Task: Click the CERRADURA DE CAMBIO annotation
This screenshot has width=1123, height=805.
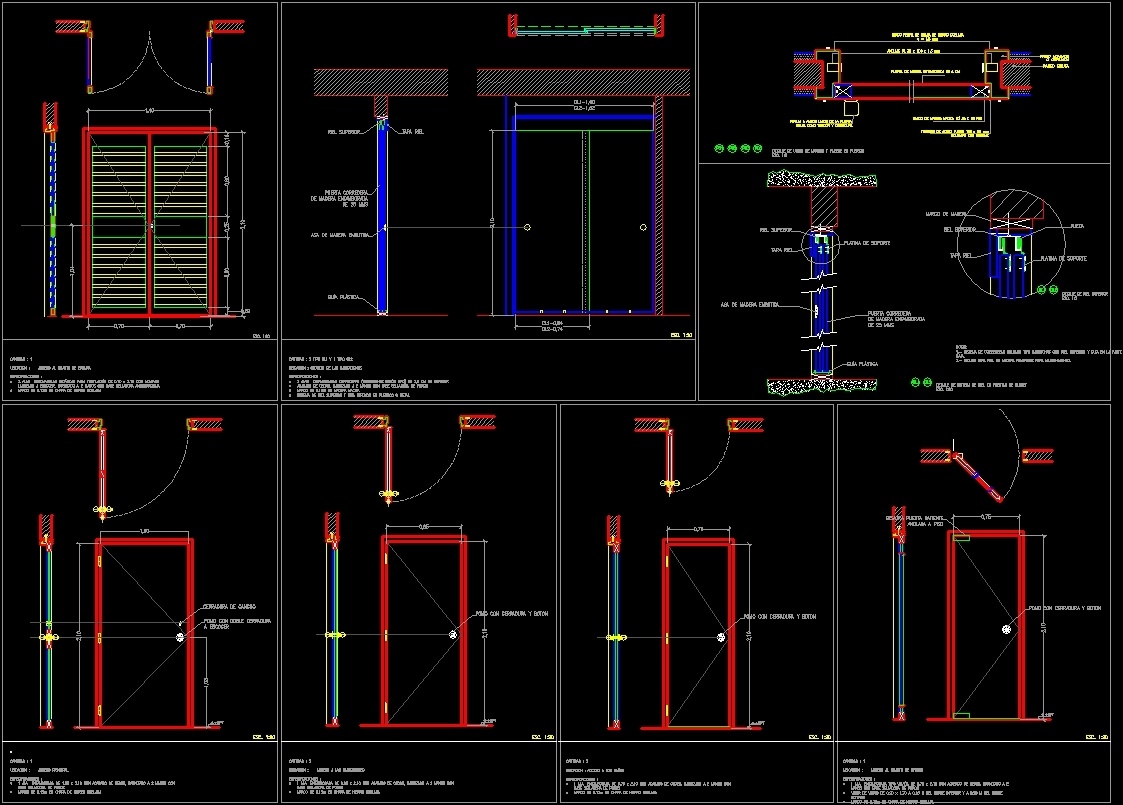Action: pyautogui.click(x=228, y=606)
